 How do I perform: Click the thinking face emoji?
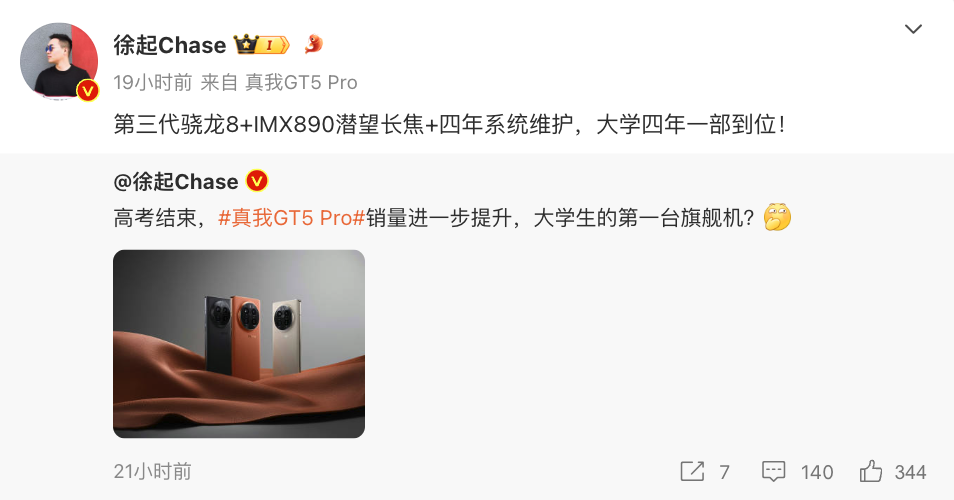[x=777, y=217]
